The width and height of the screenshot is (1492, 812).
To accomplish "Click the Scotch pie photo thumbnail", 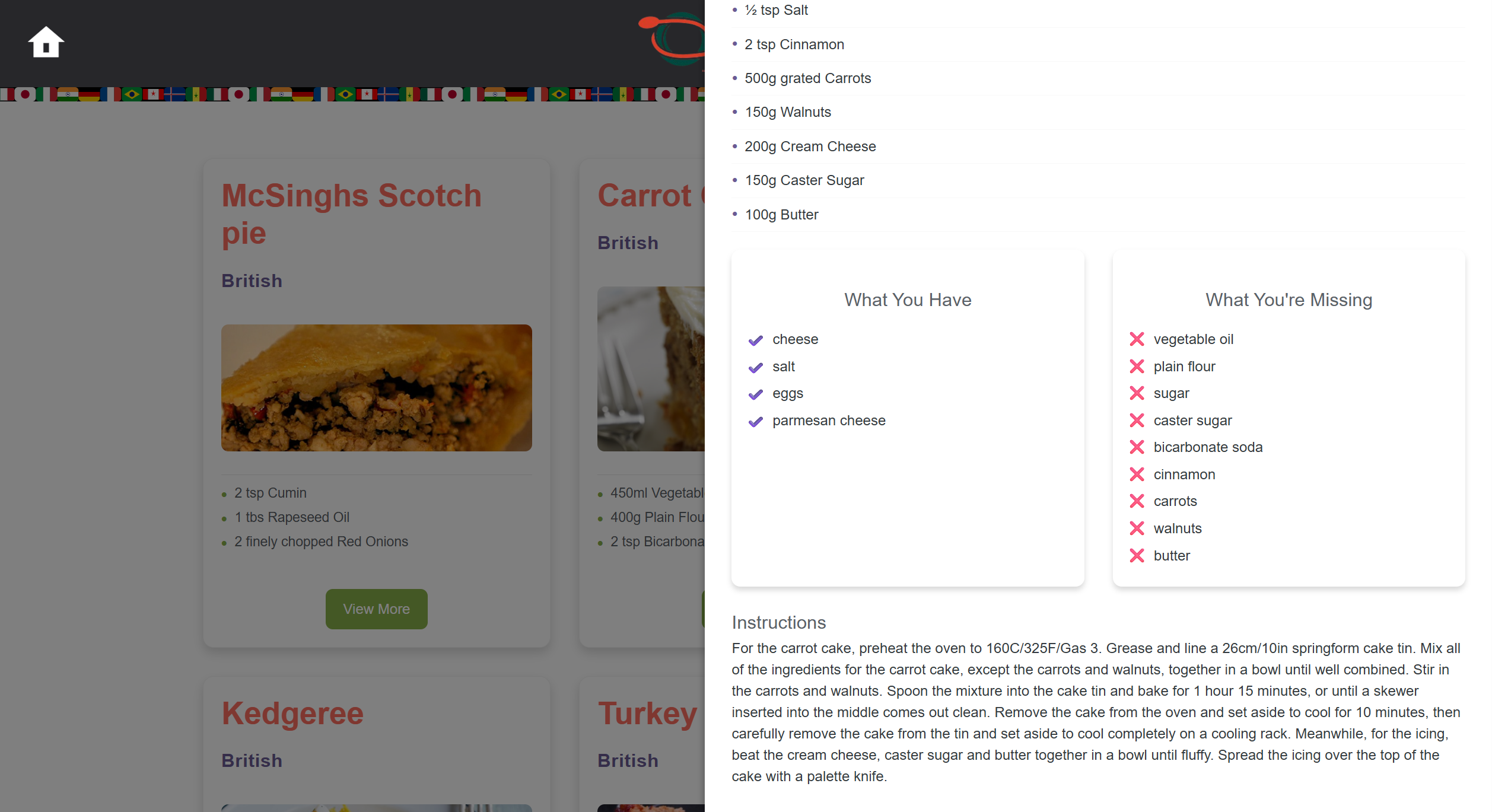I will 376,387.
